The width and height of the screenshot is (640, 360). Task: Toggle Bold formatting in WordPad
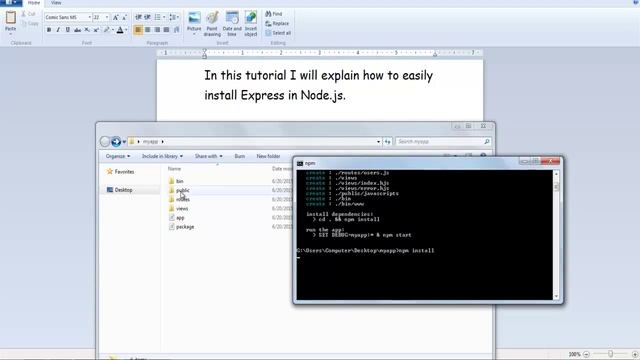coord(49,30)
